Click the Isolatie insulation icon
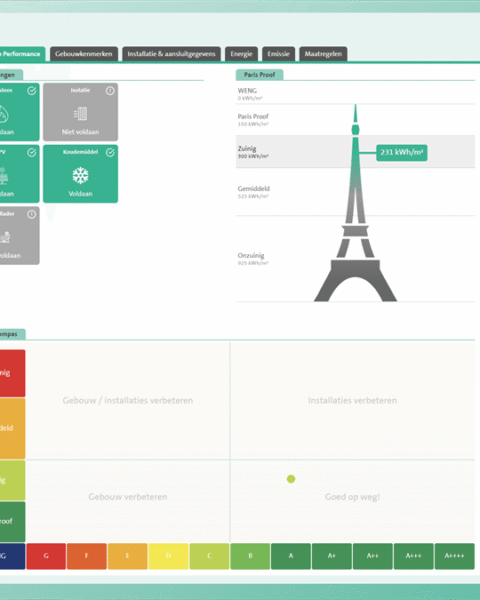Image resolution: width=480 pixels, height=600 pixels. pos(80,114)
